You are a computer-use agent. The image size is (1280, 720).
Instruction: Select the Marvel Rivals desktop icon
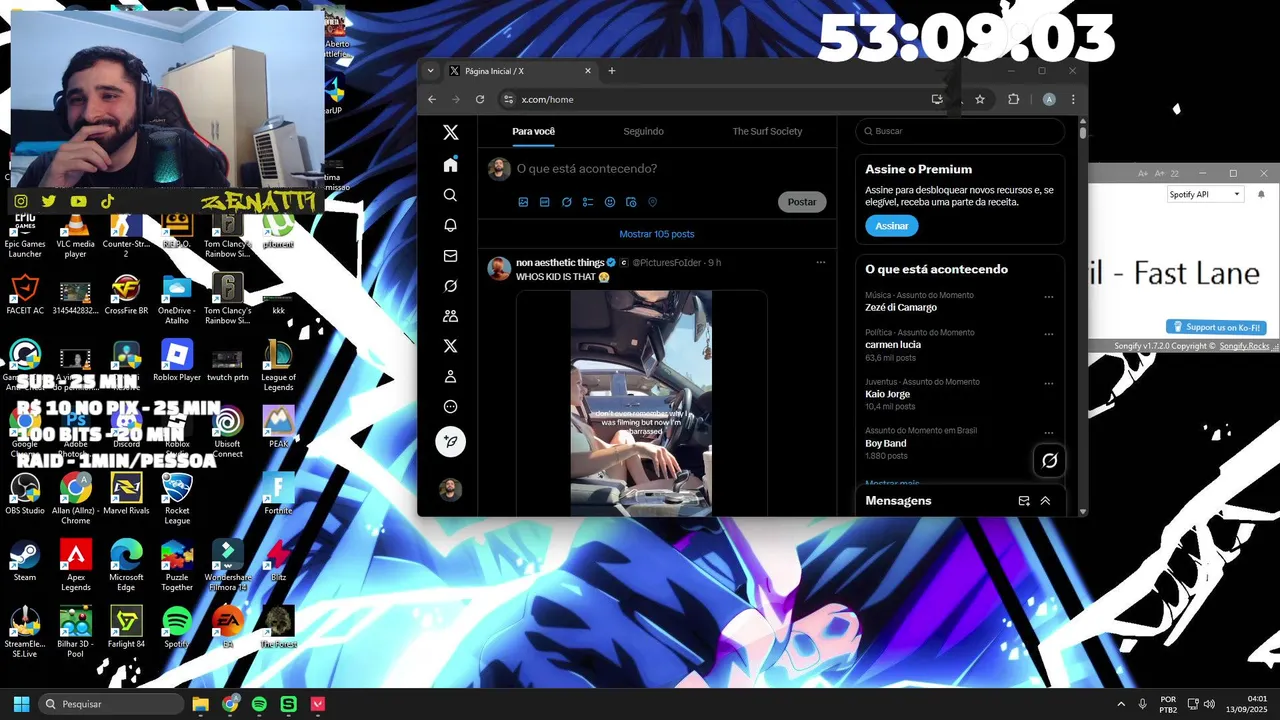tap(126, 495)
